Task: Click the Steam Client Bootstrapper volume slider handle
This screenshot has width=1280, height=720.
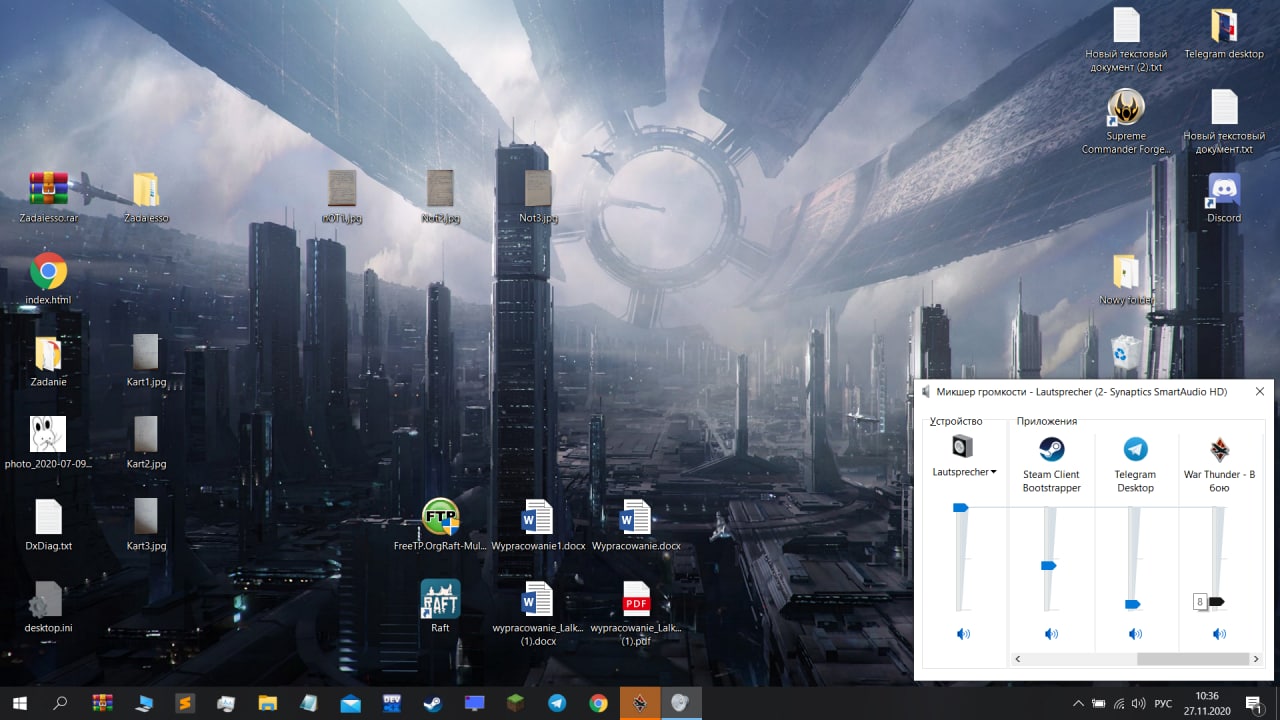Action: pyautogui.click(x=1049, y=566)
